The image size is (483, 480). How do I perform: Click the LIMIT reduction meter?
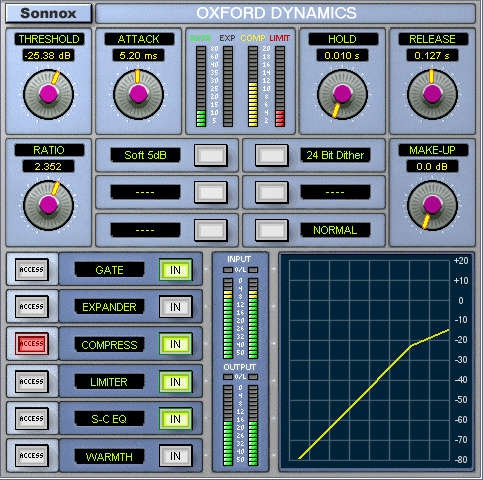(280, 86)
